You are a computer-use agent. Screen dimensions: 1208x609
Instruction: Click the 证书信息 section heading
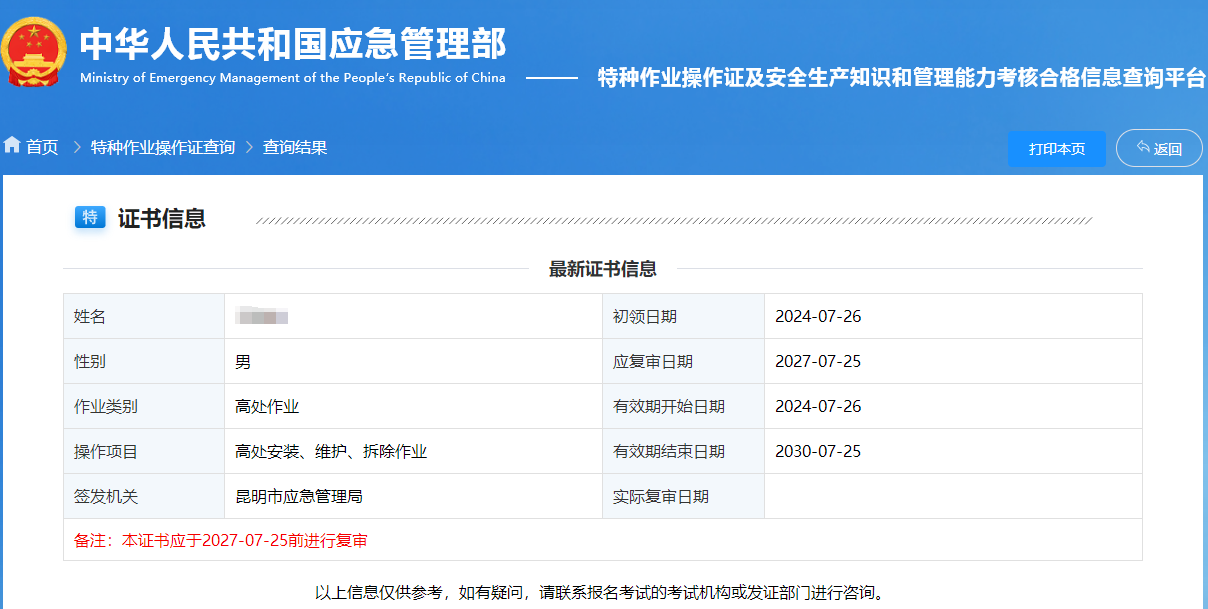162,219
